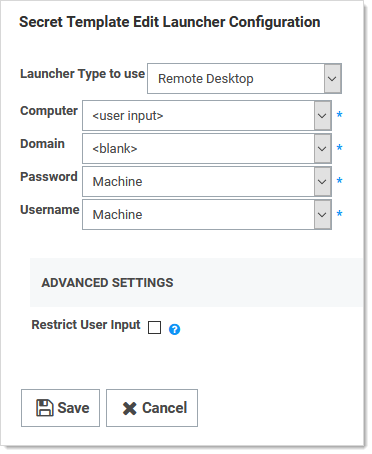Image resolution: width=372 pixels, height=454 pixels.
Task: Click the Restrict User Input label
Action: click(86, 325)
